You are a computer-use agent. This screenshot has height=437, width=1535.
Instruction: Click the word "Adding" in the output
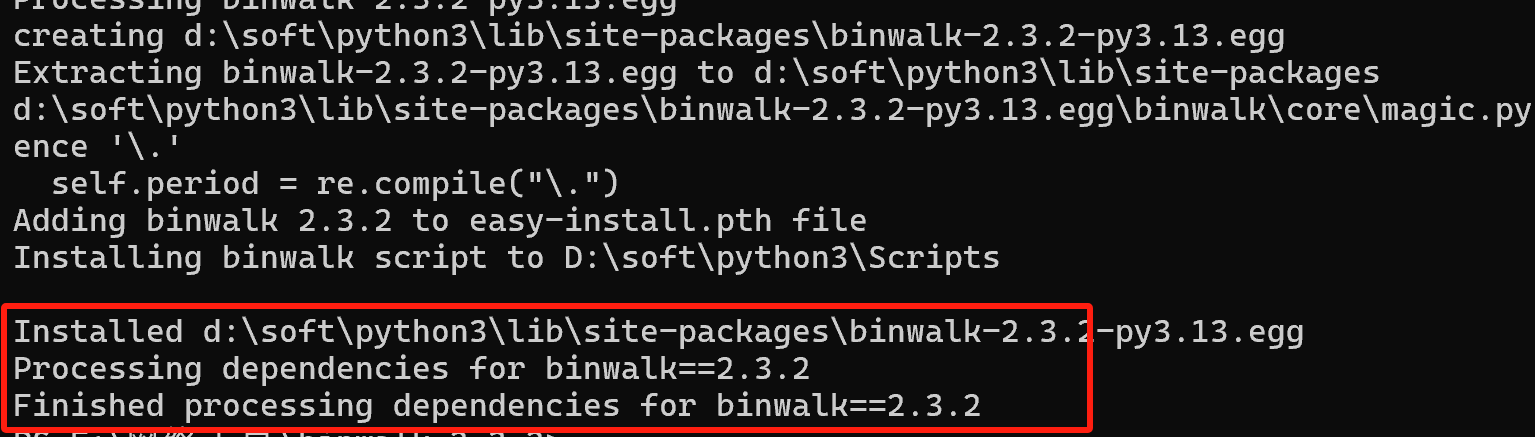(x=69, y=220)
